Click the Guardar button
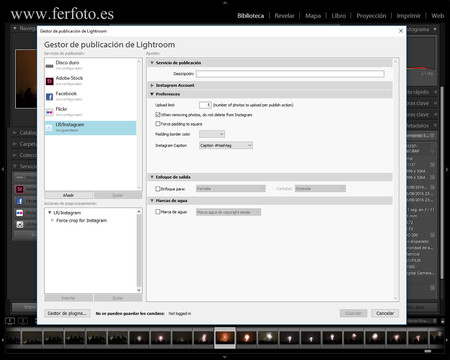 [353, 313]
